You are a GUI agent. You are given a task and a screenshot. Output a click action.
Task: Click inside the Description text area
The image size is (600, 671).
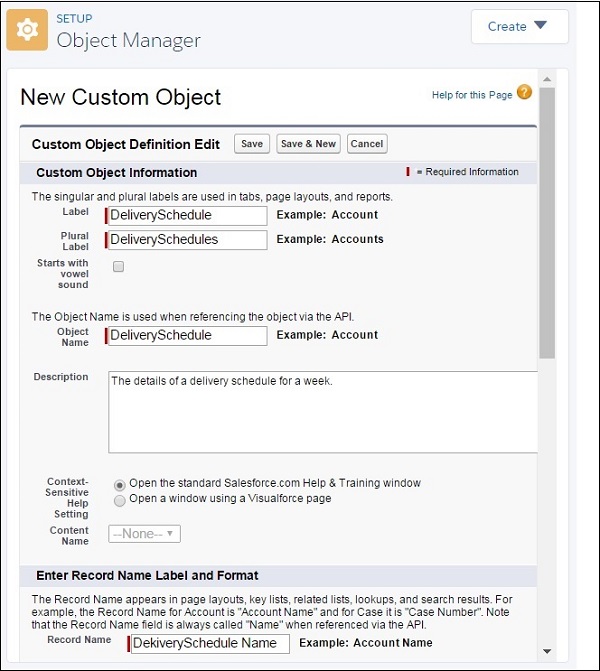[320, 412]
